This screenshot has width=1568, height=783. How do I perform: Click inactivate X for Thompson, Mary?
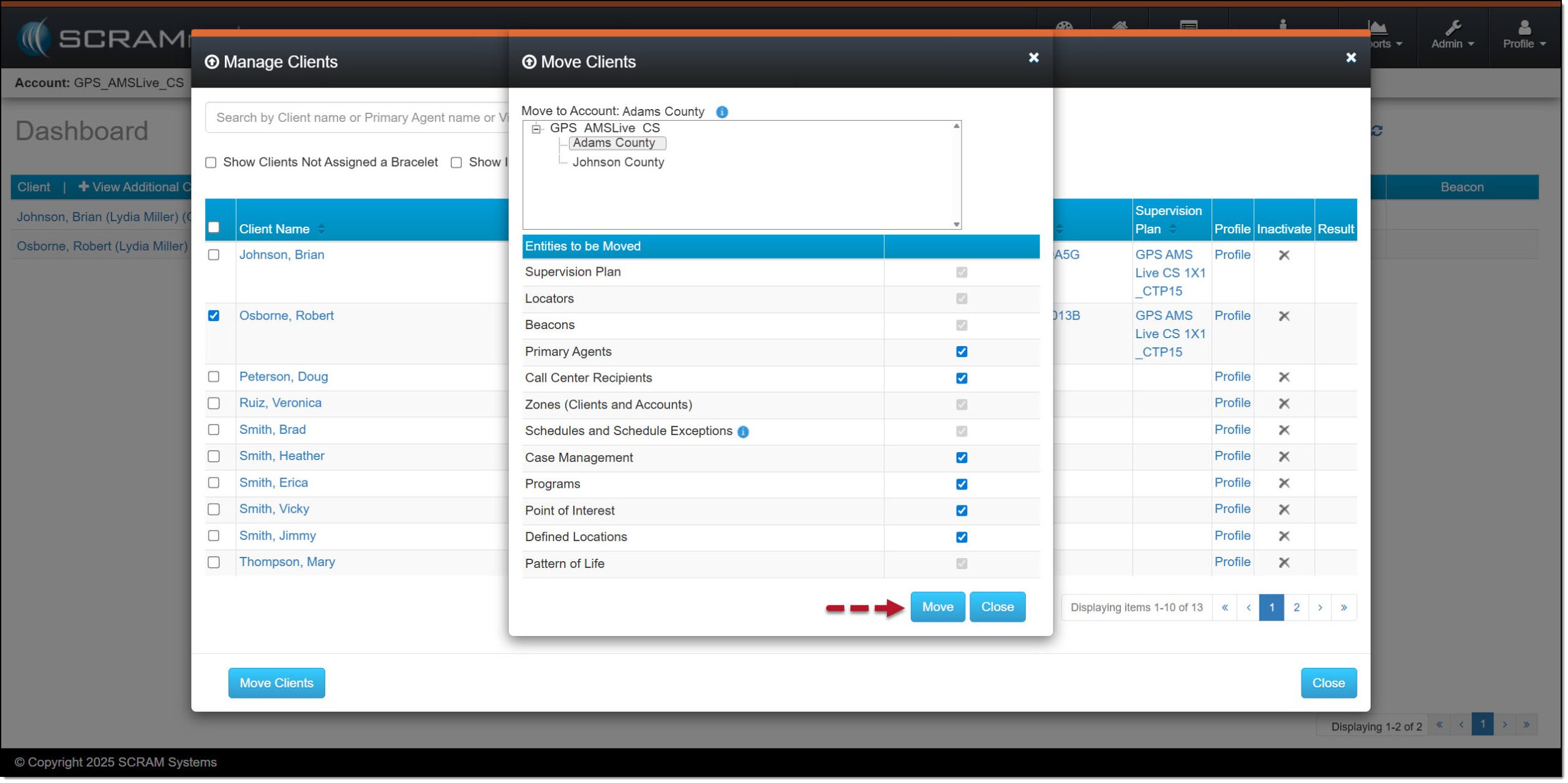[x=1284, y=562]
